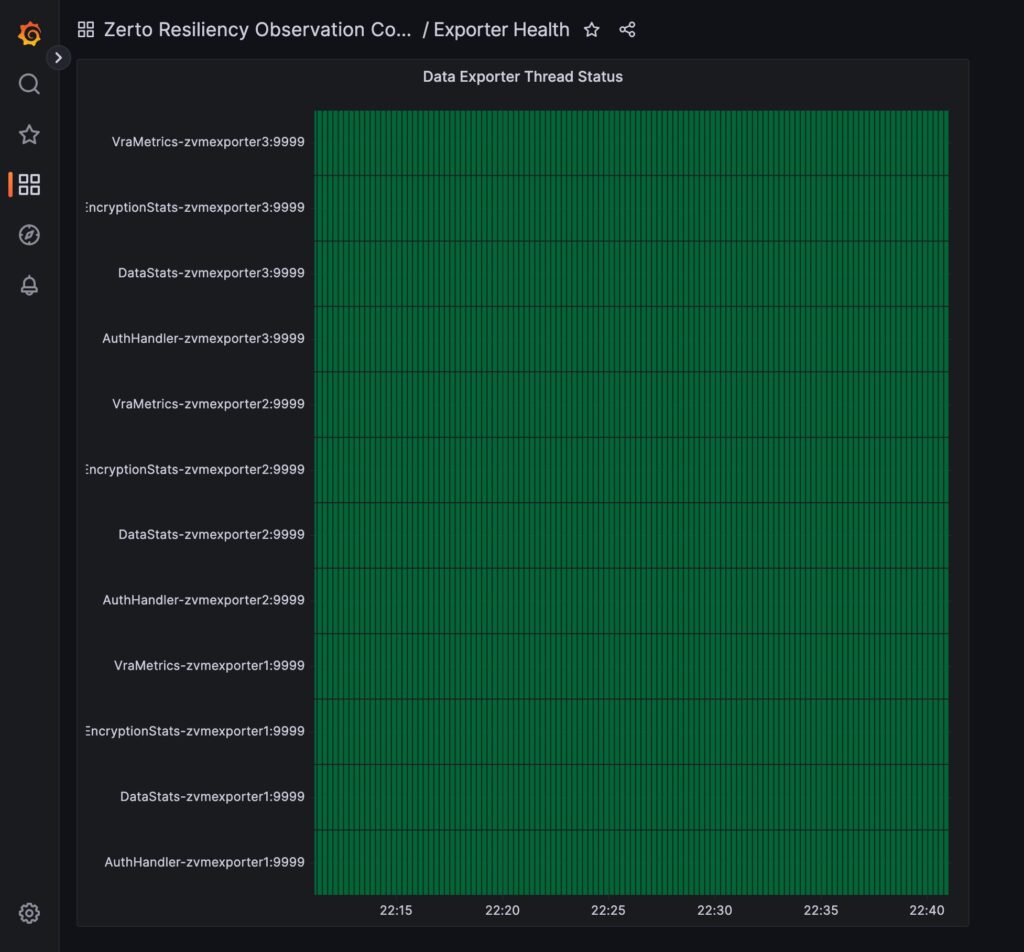Open the Configuration gear icon
This screenshot has width=1024, height=952.
[29, 913]
